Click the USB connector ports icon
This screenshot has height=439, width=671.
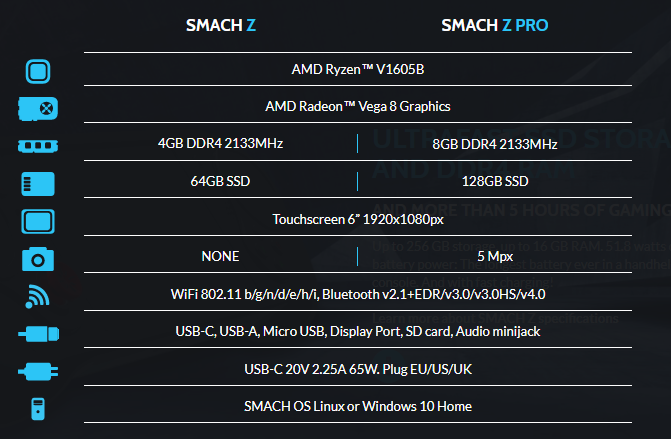click(38, 333)
